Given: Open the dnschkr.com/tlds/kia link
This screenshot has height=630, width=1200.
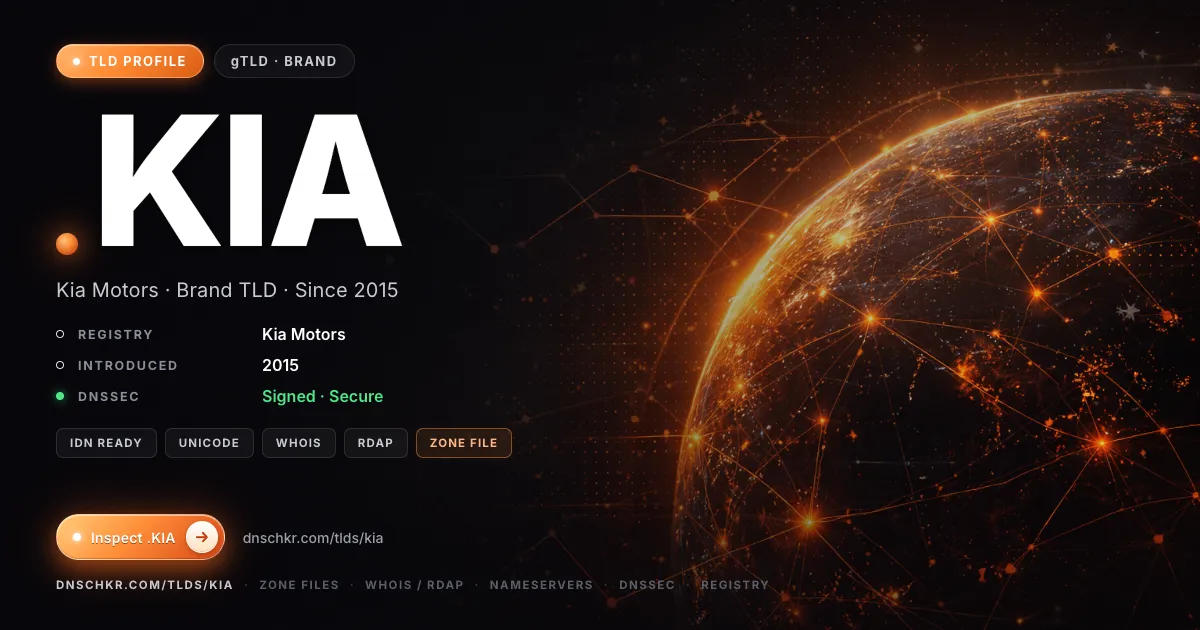Looking at the screenshot, I should click(313, 538).
